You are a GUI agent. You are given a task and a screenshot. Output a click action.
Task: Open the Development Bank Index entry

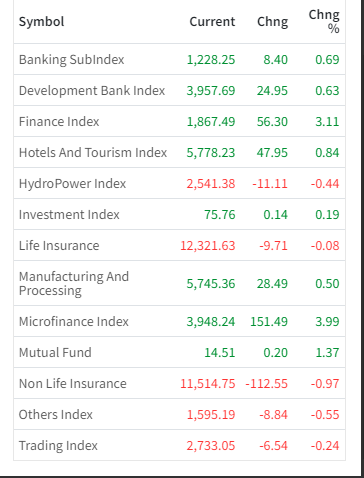click(x=92, y=91)
